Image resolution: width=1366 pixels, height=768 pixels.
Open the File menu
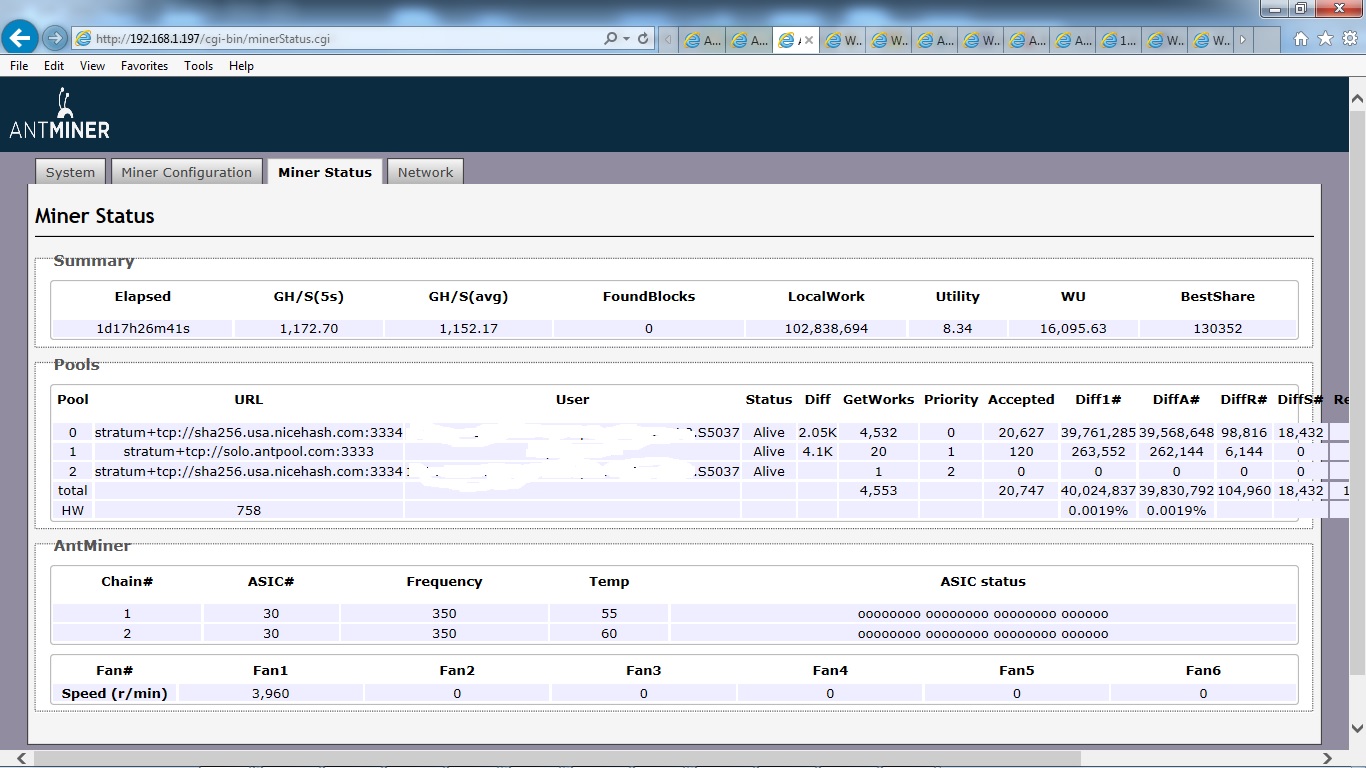19,66
